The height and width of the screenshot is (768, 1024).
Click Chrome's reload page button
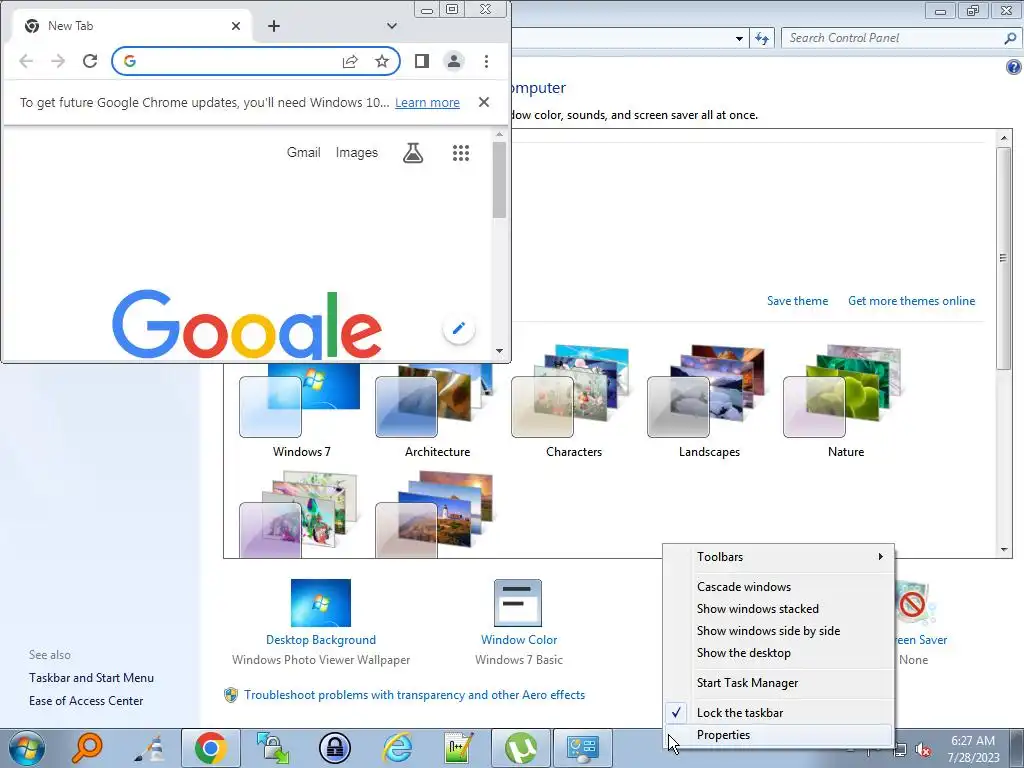coord(90,61)
